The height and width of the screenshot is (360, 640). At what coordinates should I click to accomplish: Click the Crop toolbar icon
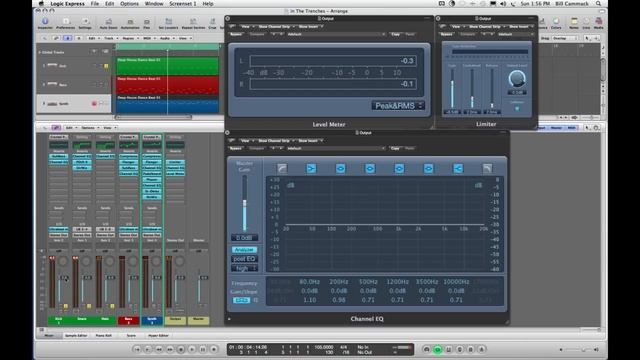(212, 23)
